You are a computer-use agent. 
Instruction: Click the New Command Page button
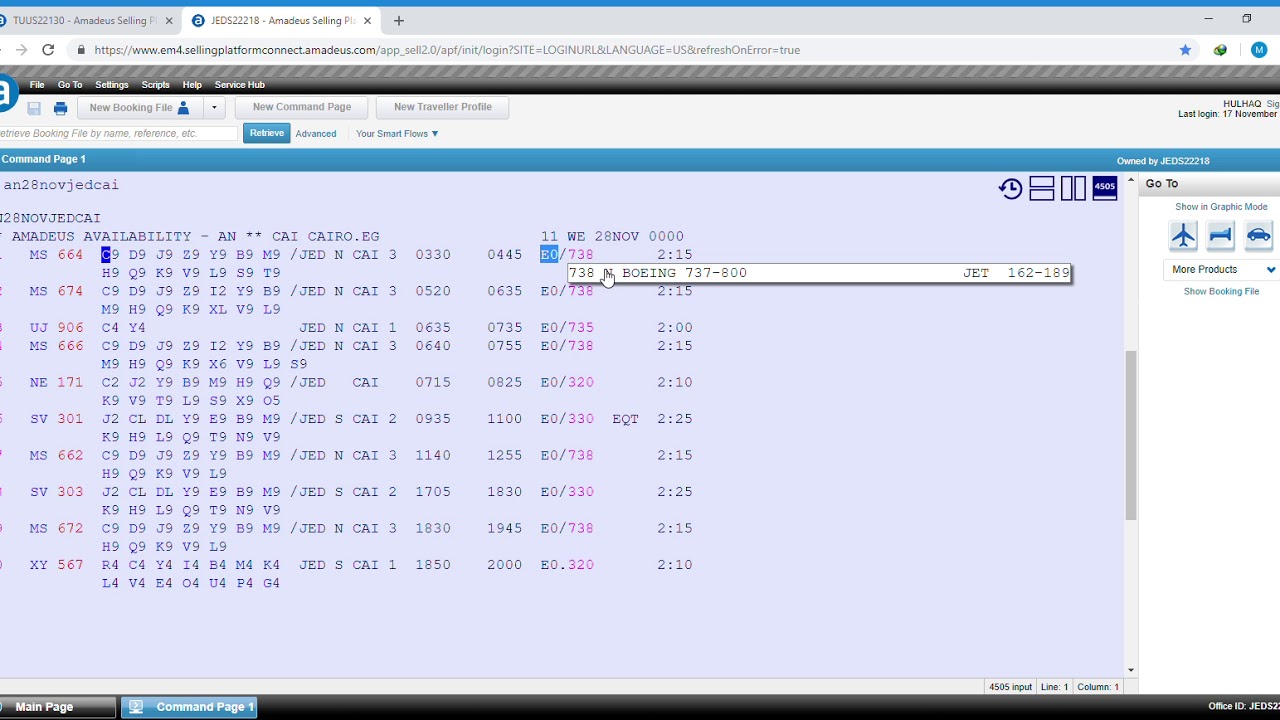coord(302,107)
